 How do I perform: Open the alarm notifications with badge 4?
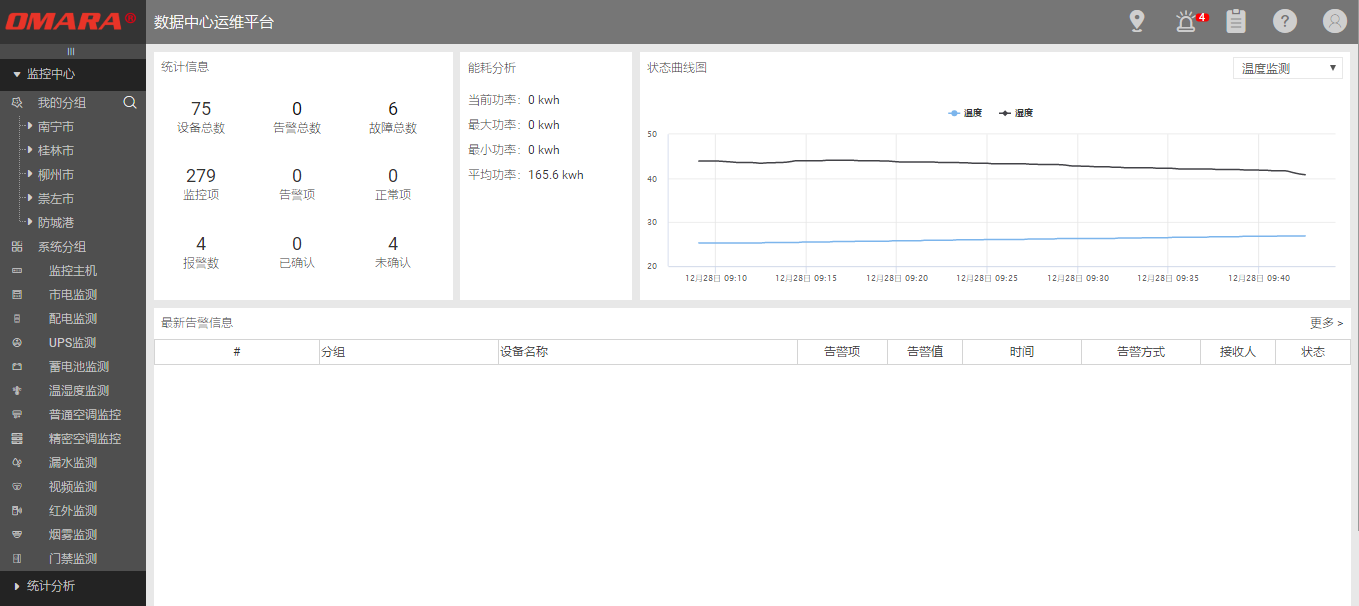1185,20
